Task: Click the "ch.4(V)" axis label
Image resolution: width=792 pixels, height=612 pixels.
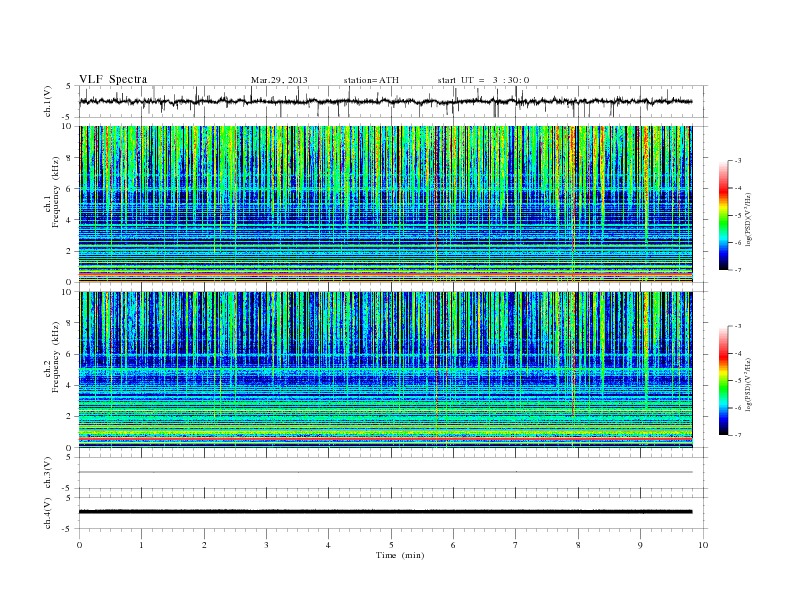Action: click(x=48, y=513)
